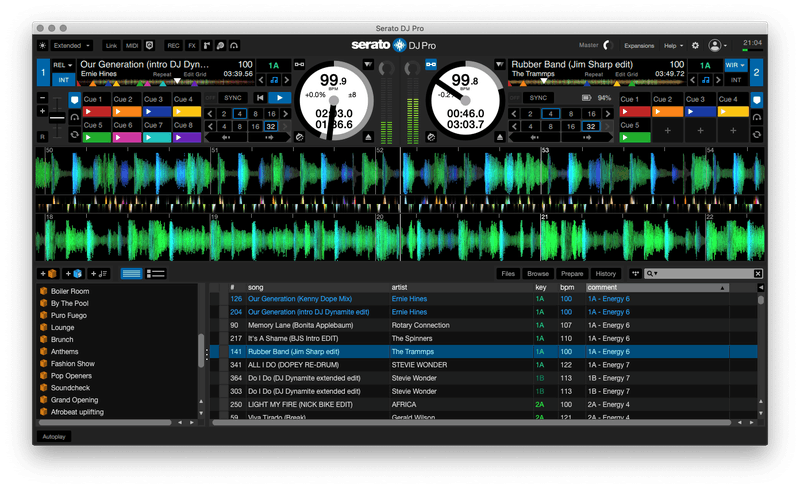Screen dimensions: 800x488
Task: Click the brightness sun icon in top bar
Action: pos(43,45)
